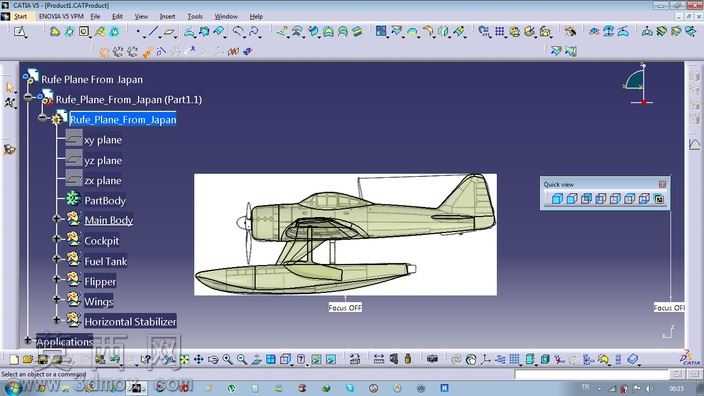Screen dimensions: 704x396
Task: Select the Sketcher tool icon
Action: click(19, 31)
